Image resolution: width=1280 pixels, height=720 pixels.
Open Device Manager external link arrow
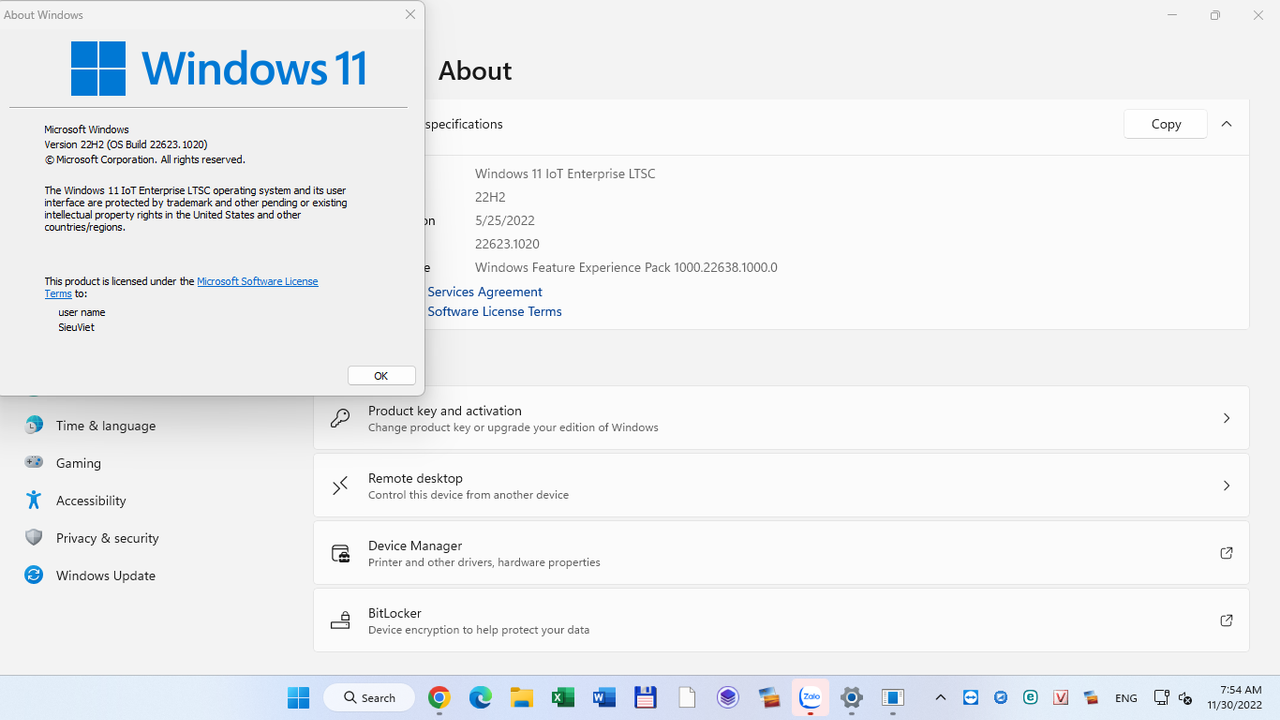1226,553
